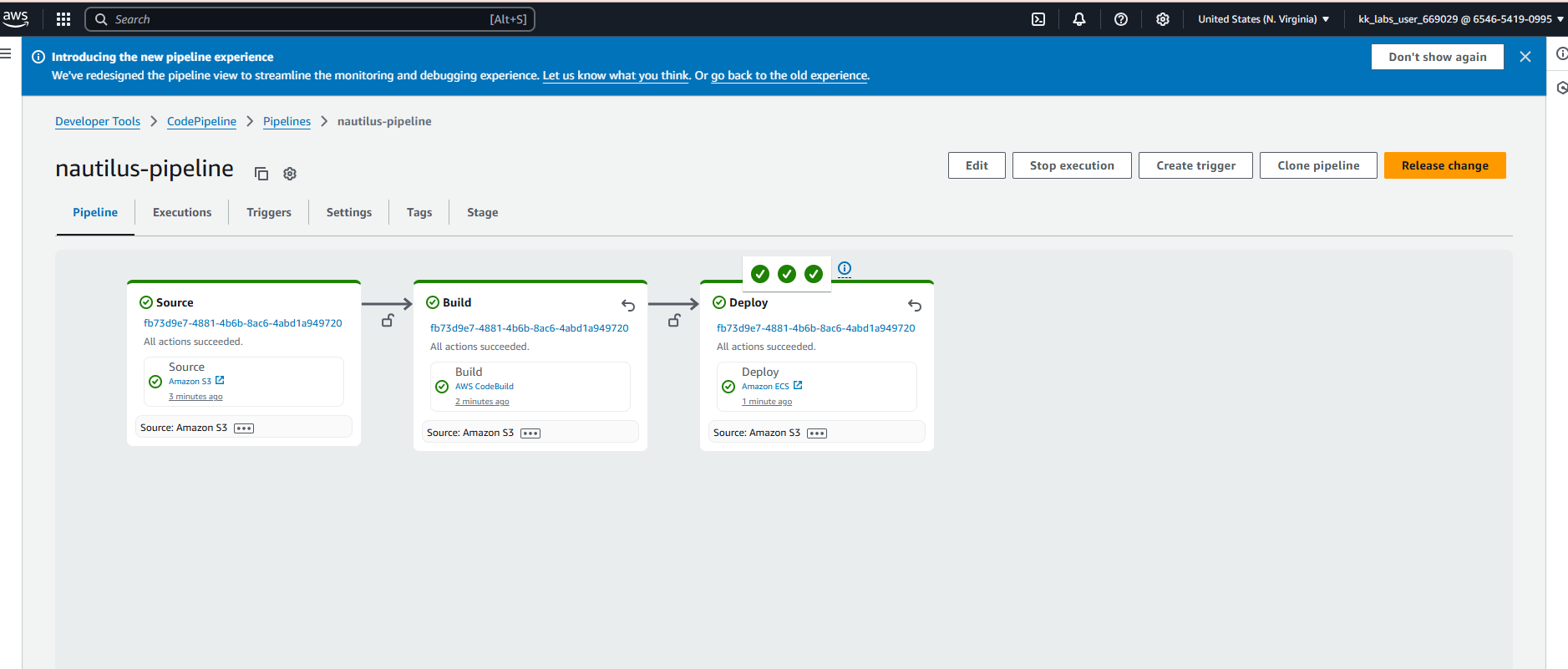Expand source revision details on Deploy stage
This screenshot has width=1568, height=669.
pos(817,433)
